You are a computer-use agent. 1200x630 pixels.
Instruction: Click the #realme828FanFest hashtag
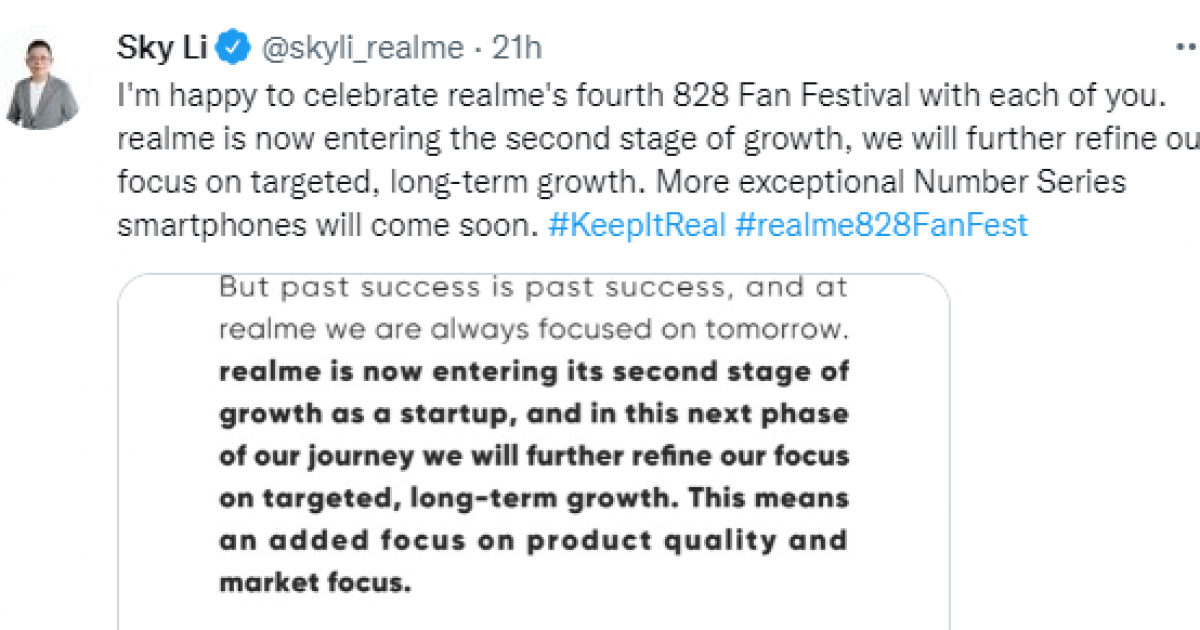(x=884, y=224)
